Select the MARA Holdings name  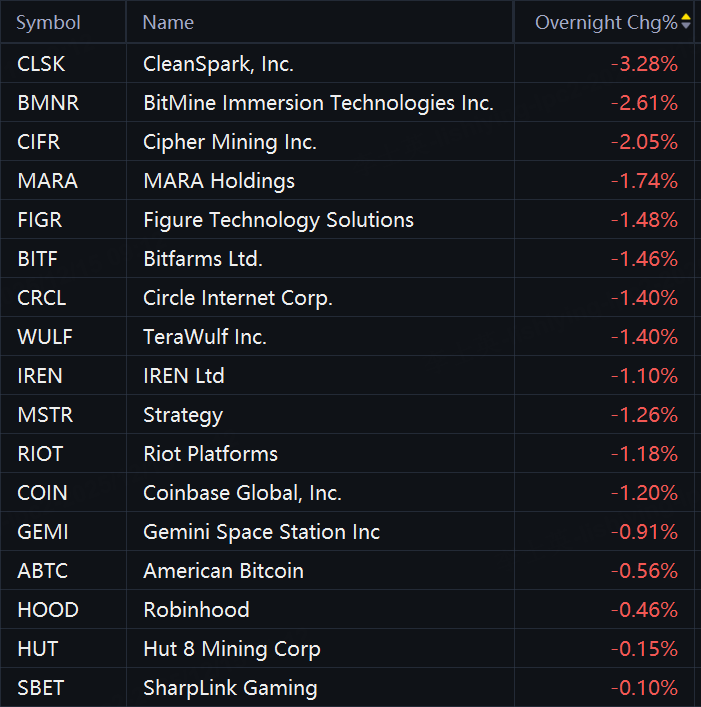[219, 181]
